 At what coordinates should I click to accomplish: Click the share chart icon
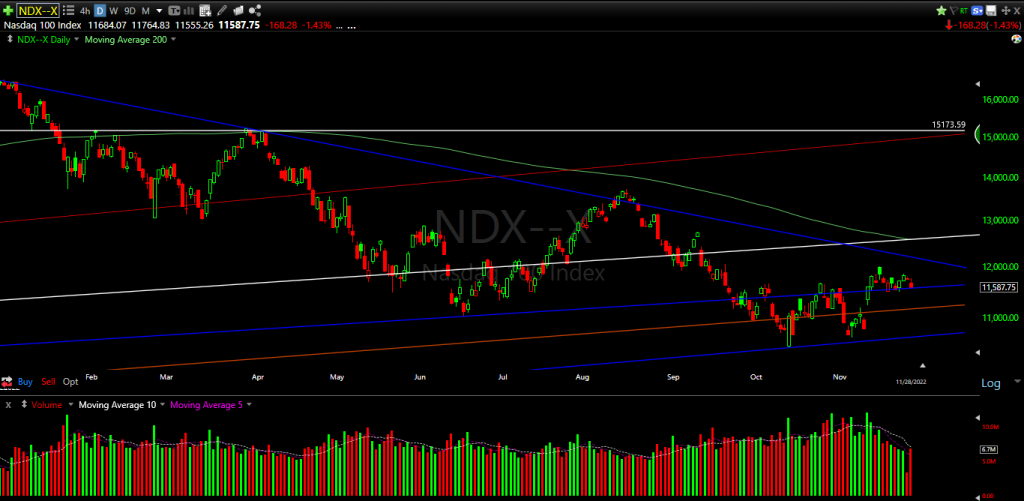pos(255,10)
